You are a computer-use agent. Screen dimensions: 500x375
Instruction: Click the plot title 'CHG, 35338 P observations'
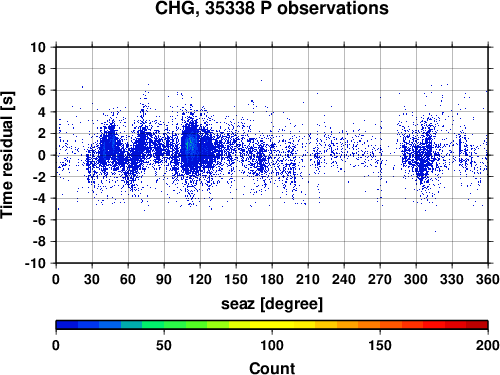(272, 8)
